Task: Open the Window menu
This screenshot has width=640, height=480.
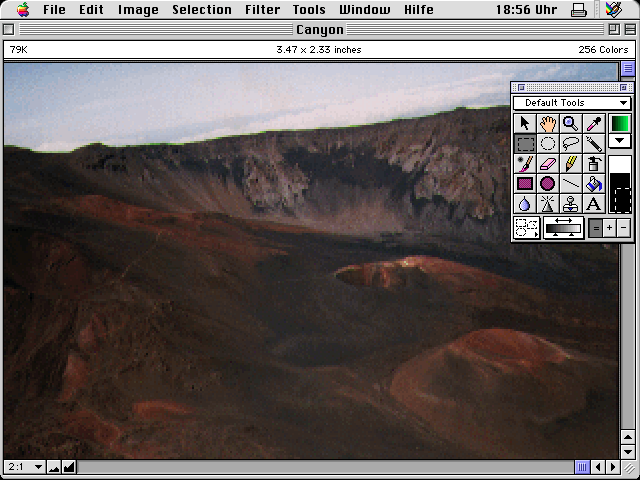Action: click(x=364, y=9)
